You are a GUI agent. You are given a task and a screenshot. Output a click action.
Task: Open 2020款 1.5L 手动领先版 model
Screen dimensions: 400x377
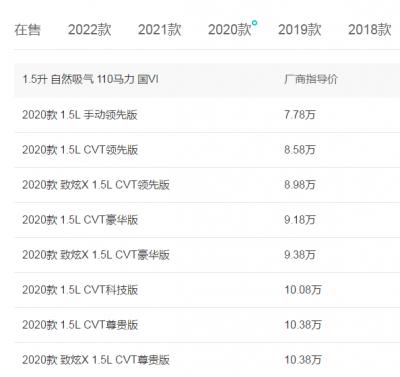80,115
